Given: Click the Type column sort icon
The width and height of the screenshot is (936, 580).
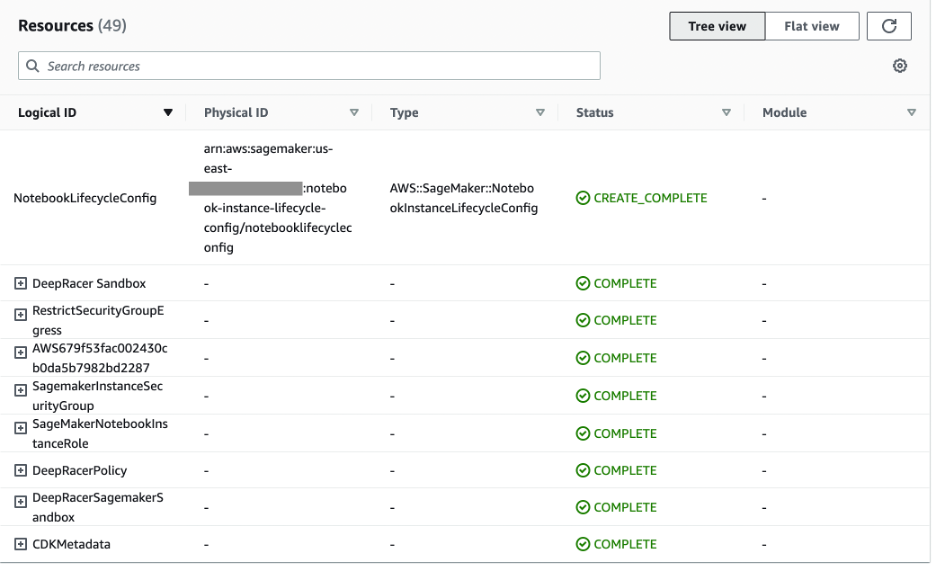Looking at the screenshot, I should click(541, 113).
